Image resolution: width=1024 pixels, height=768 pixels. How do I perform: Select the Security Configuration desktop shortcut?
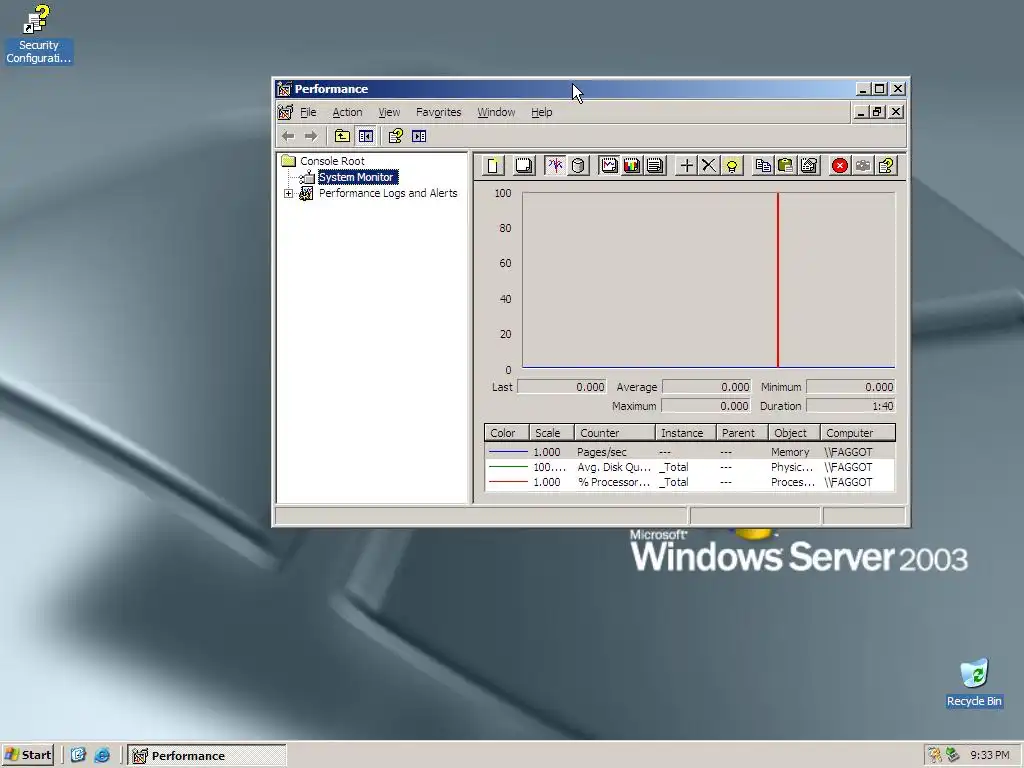click(38, 34)
